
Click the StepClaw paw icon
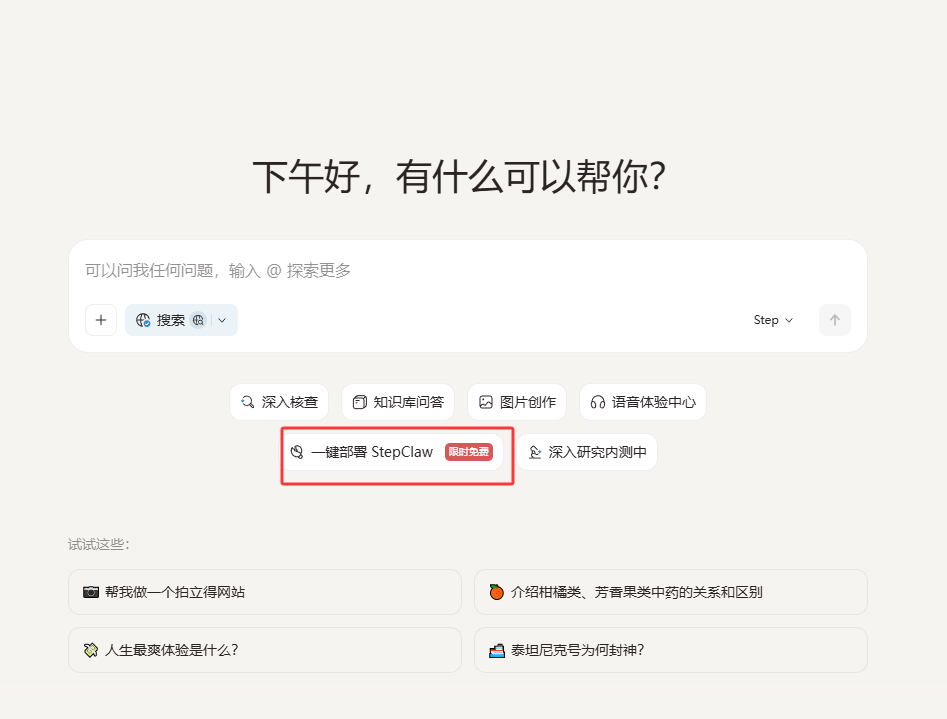coord(295,452)
